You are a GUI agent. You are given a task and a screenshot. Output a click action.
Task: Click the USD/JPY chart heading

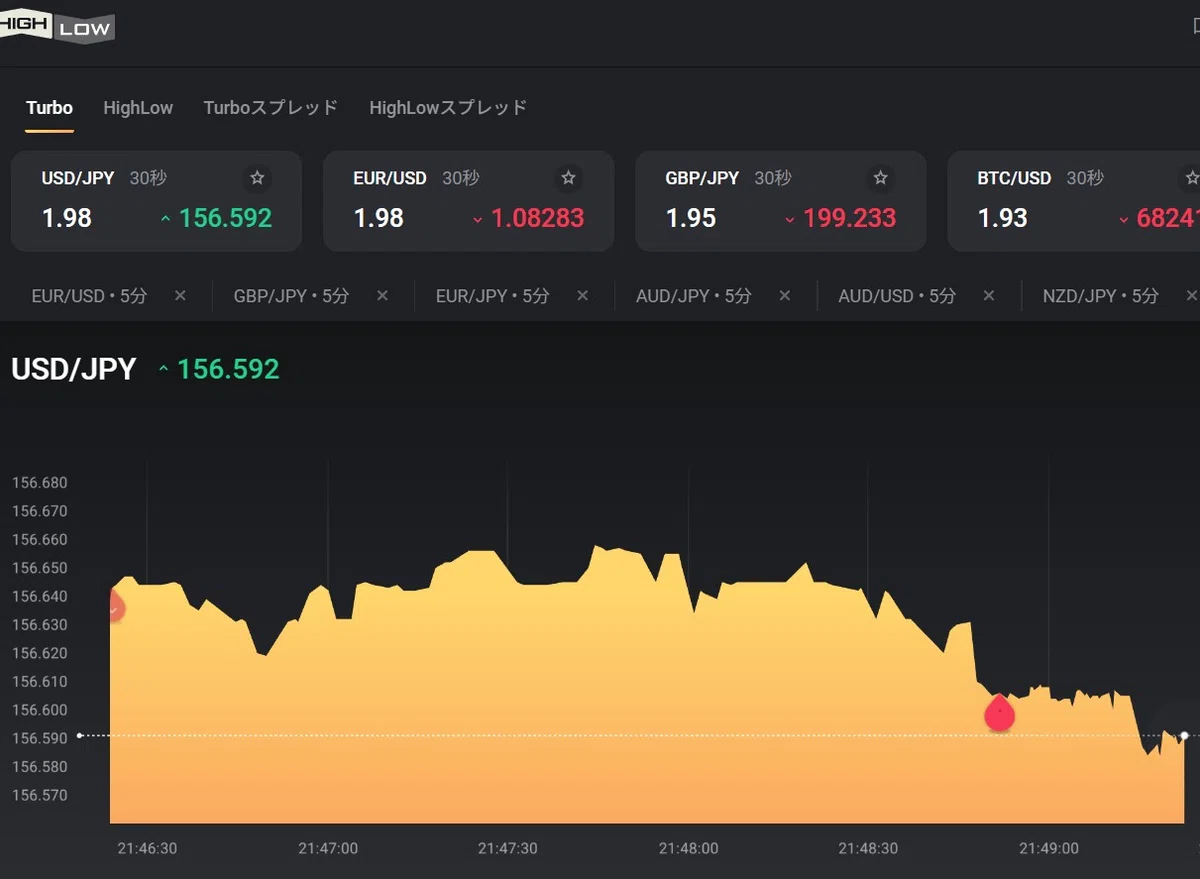point(74,369)
